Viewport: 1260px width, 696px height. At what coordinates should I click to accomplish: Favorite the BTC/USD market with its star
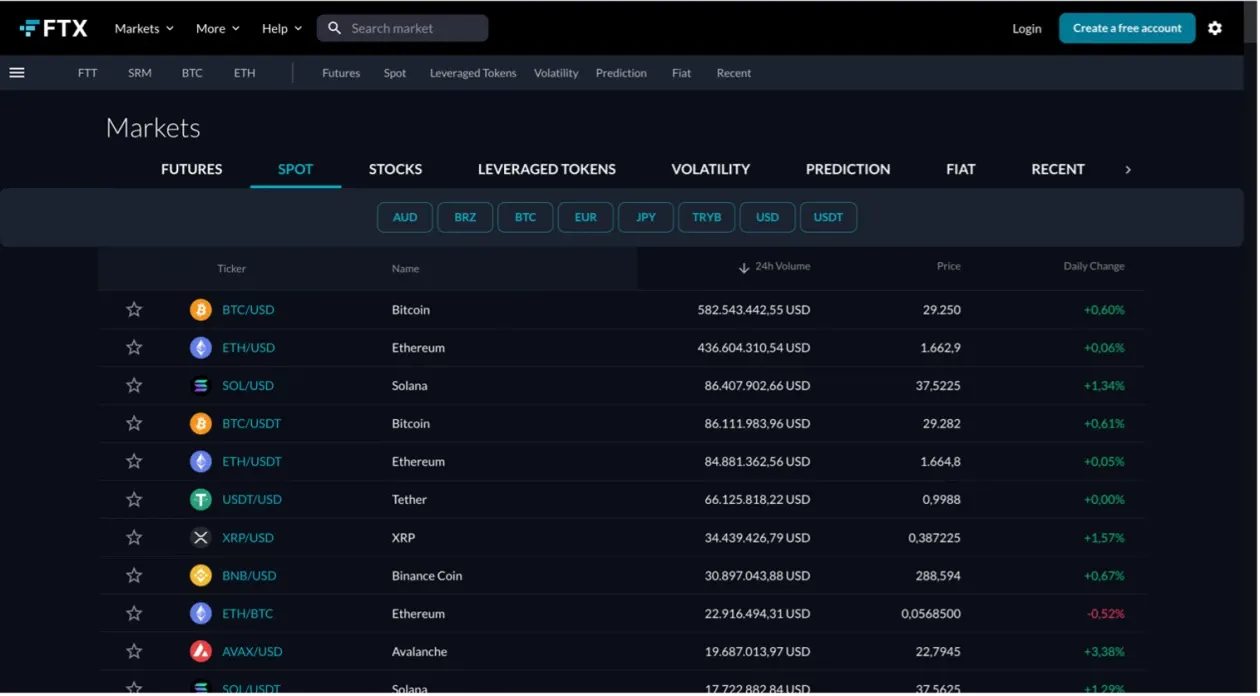pyautogui.click(x=133, y=309)
